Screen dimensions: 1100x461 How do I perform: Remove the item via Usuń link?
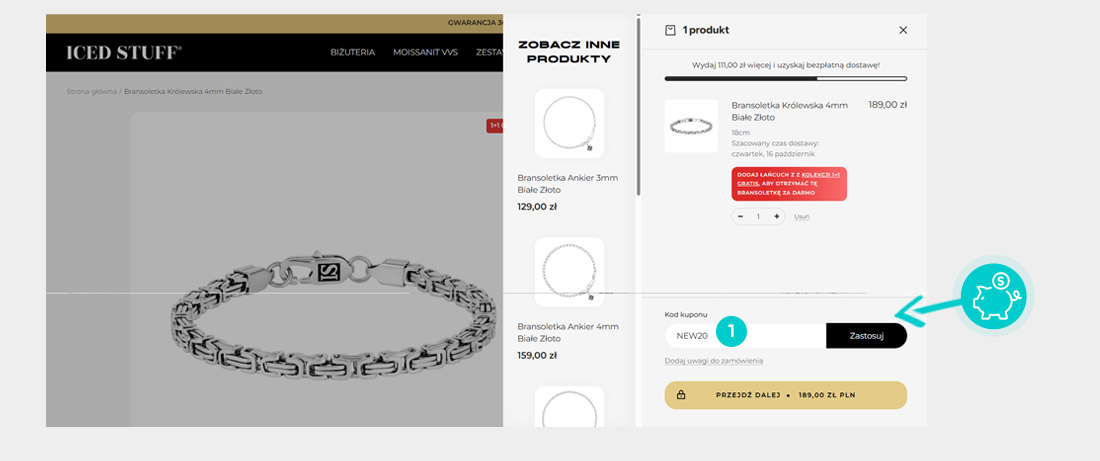tap(802, 217)
